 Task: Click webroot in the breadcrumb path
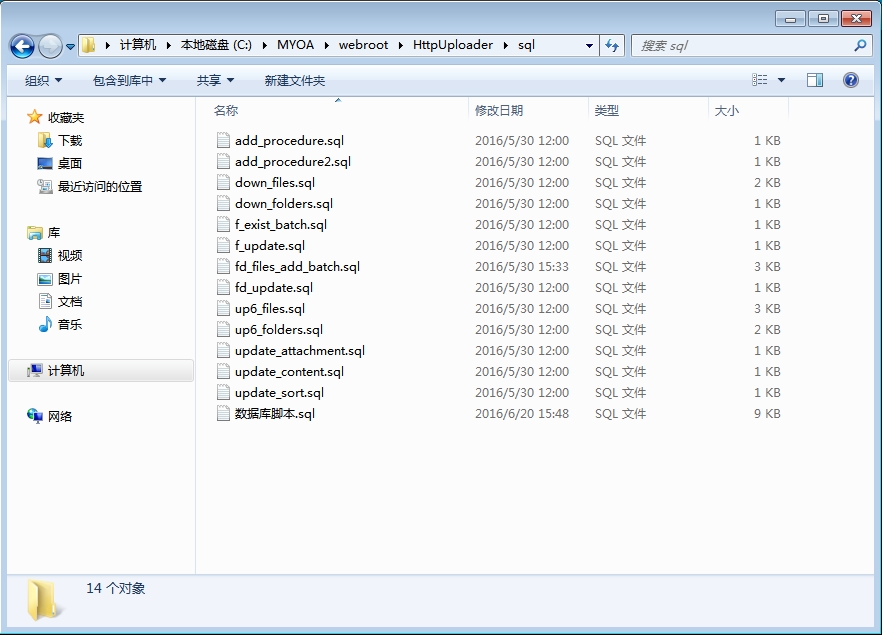[363, 45]
